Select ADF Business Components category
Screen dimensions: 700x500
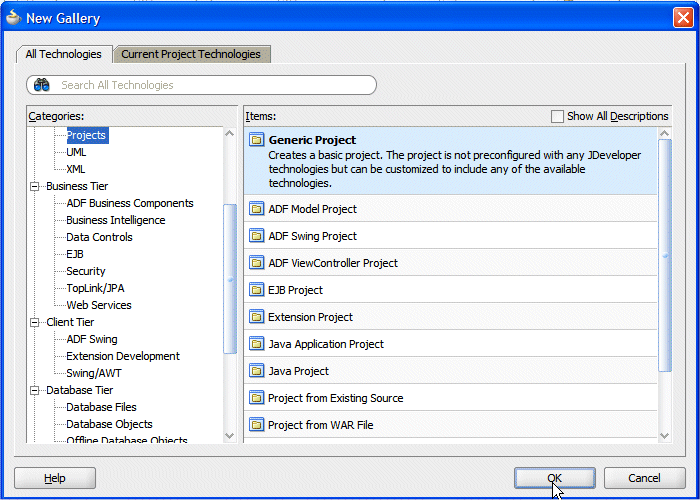click(x=130, y=203)
